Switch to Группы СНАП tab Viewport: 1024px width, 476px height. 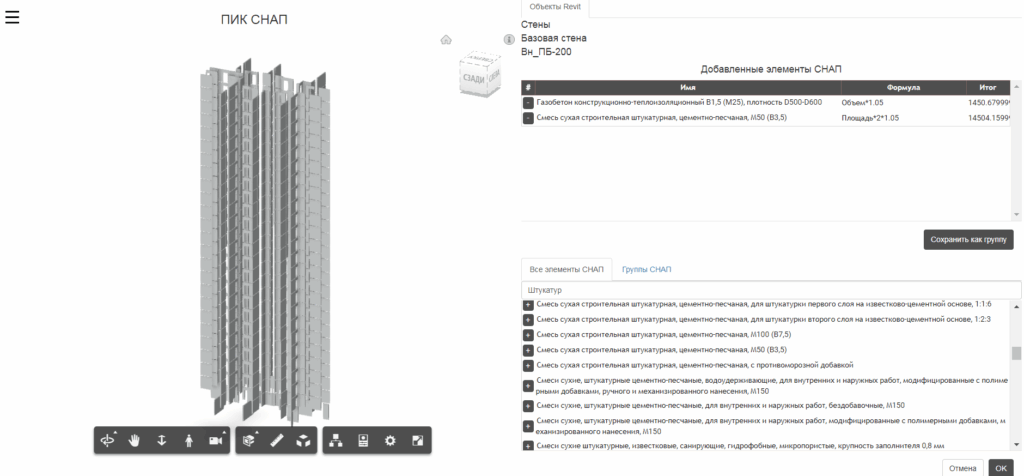tap(647, 269)
